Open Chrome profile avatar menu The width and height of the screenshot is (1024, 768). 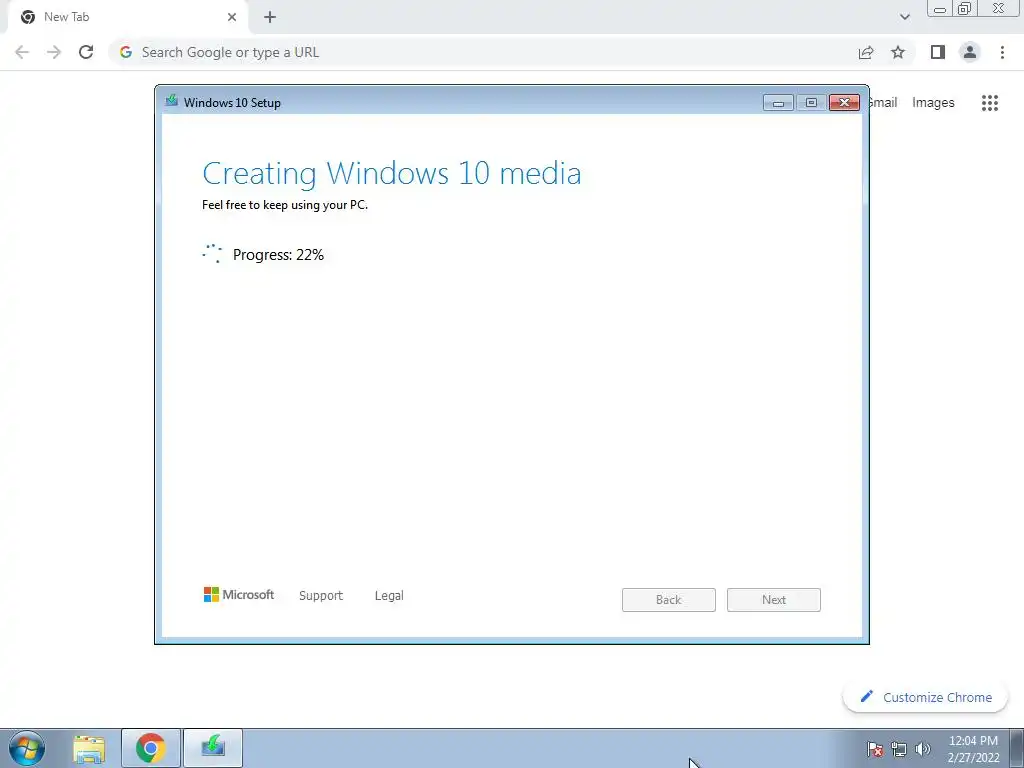[x=970, y=52]
